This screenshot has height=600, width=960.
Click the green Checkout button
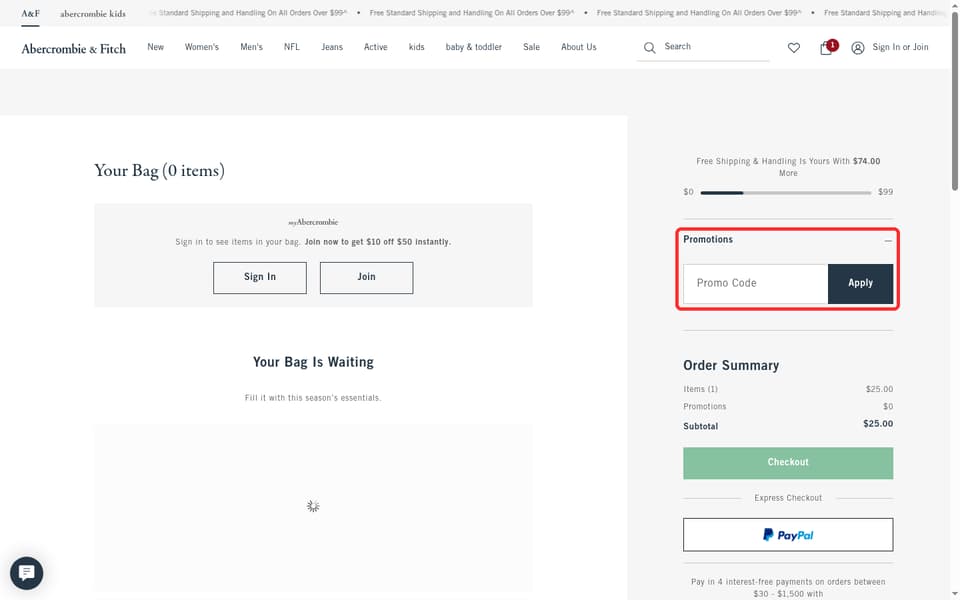788,463
